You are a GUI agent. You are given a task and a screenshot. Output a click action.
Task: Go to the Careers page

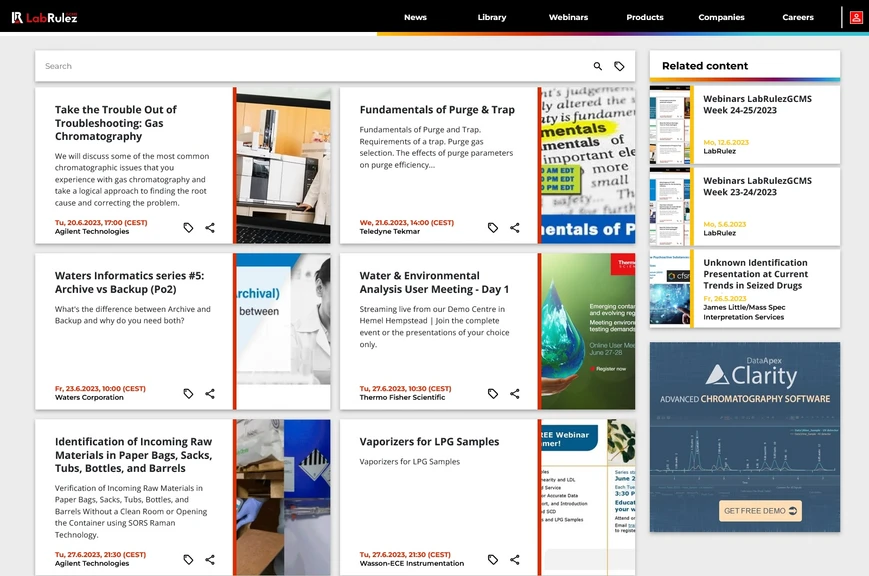[x=798, y=17]
